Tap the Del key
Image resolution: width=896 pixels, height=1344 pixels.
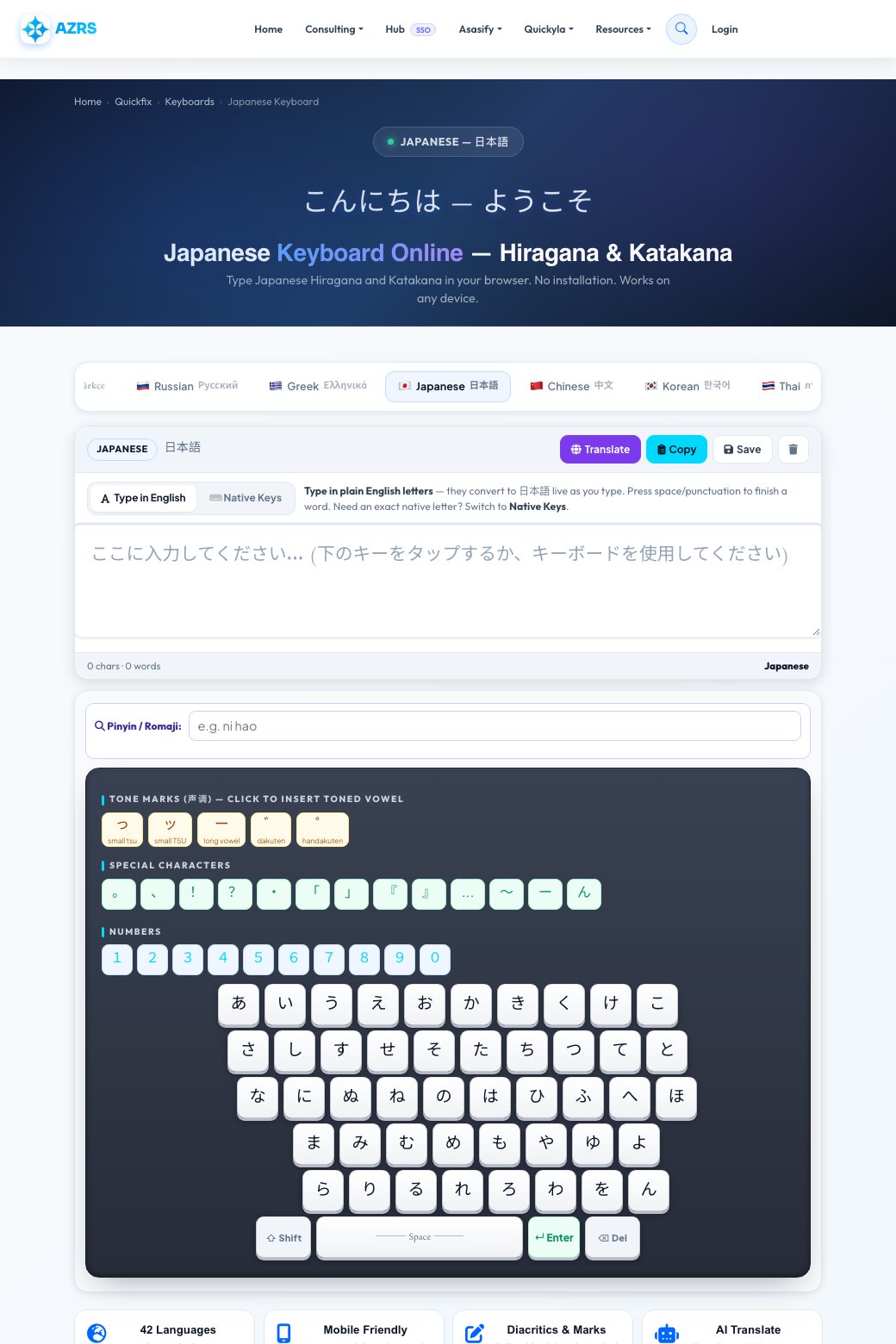pos(613,1238)
